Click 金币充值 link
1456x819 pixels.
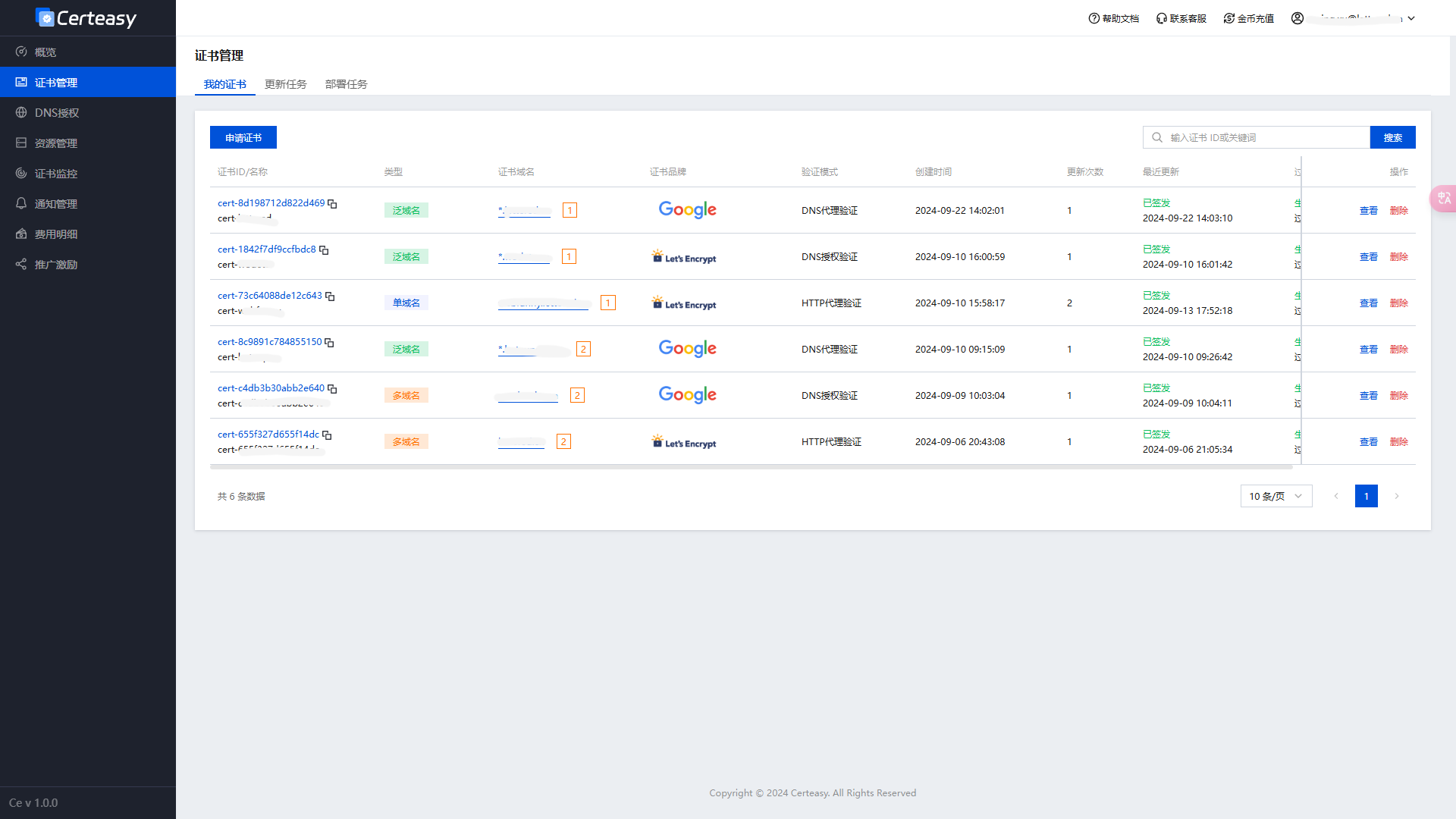1249,18
